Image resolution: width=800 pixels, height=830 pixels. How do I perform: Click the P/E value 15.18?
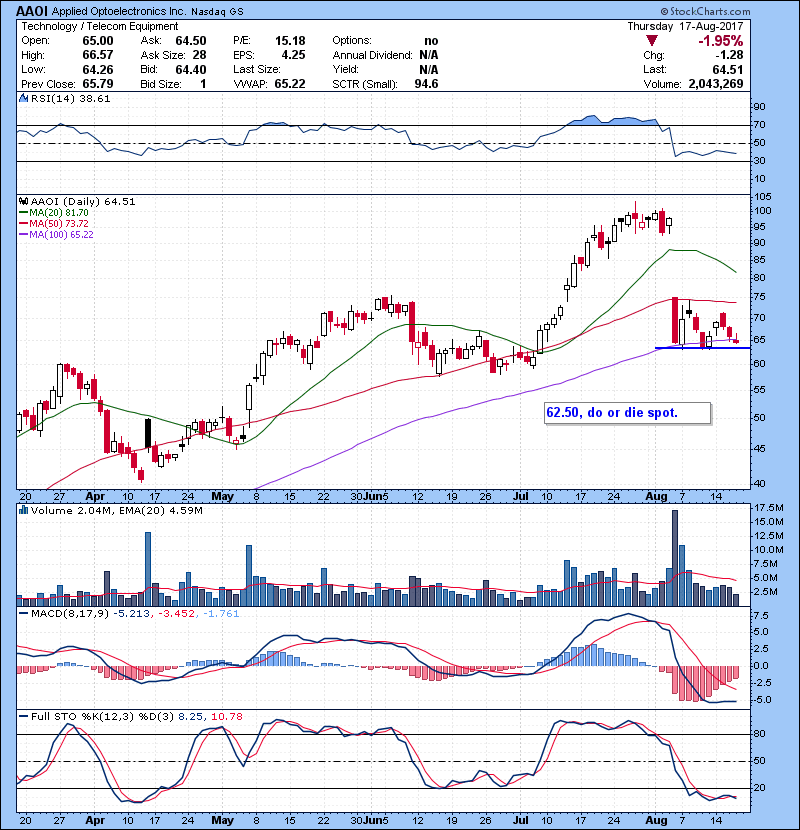[290, 41]
